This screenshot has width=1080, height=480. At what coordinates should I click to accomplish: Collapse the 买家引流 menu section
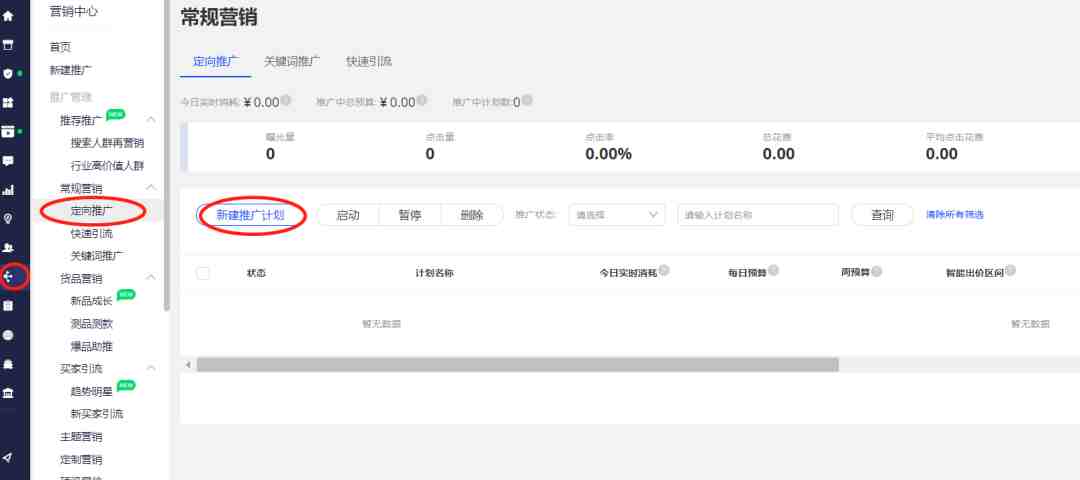(x=152, y=368)
